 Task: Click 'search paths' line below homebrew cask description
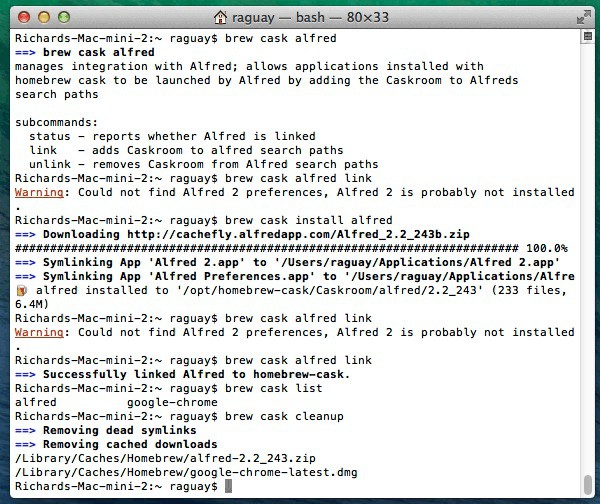pyautogui.click(x=57, y=95)
